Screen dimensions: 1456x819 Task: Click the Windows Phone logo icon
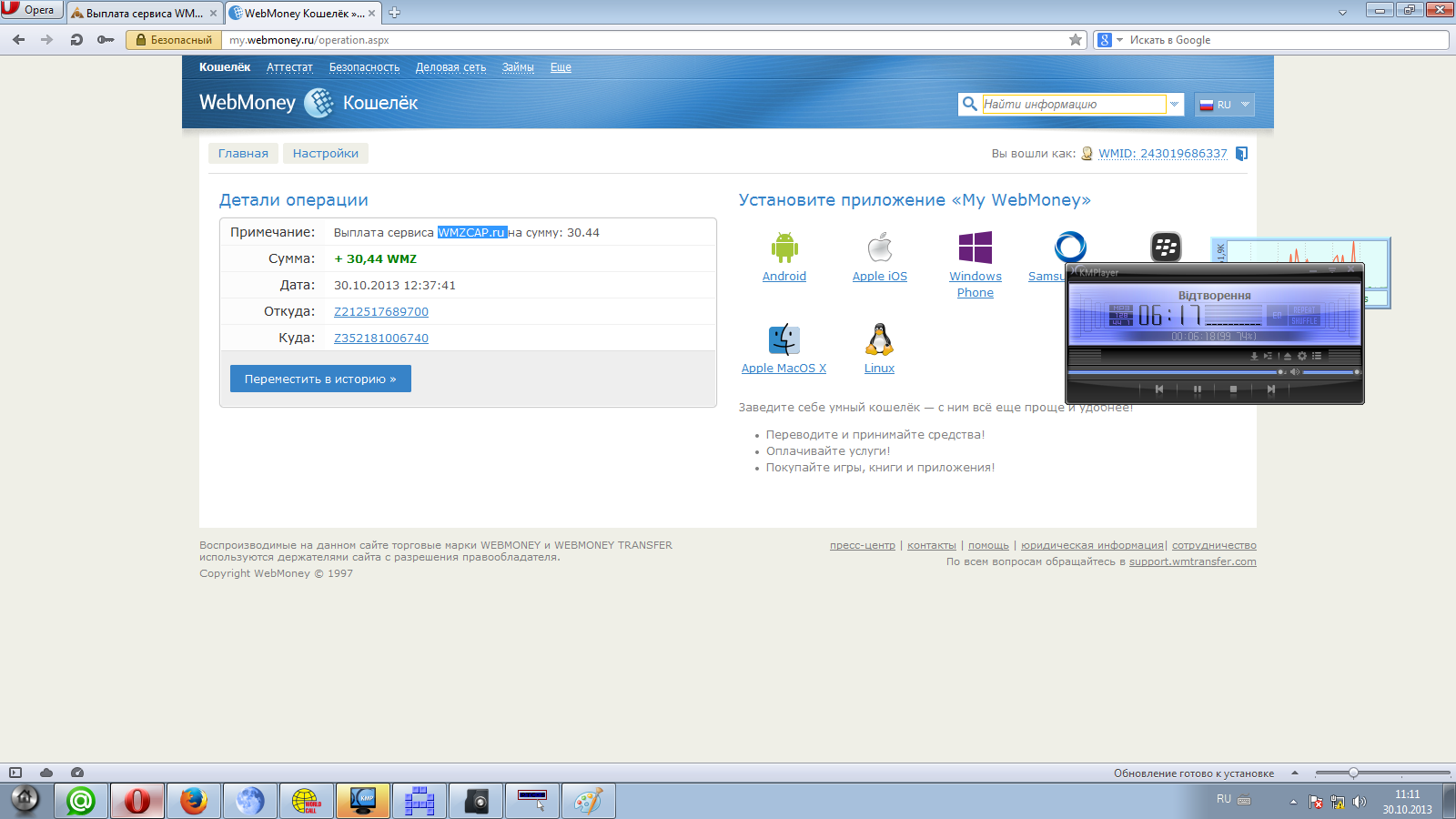pos(975,248)
